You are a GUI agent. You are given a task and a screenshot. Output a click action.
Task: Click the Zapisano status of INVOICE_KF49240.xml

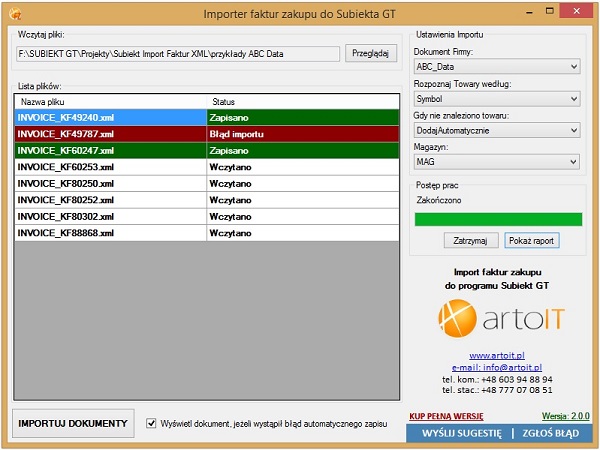[303, 117]
